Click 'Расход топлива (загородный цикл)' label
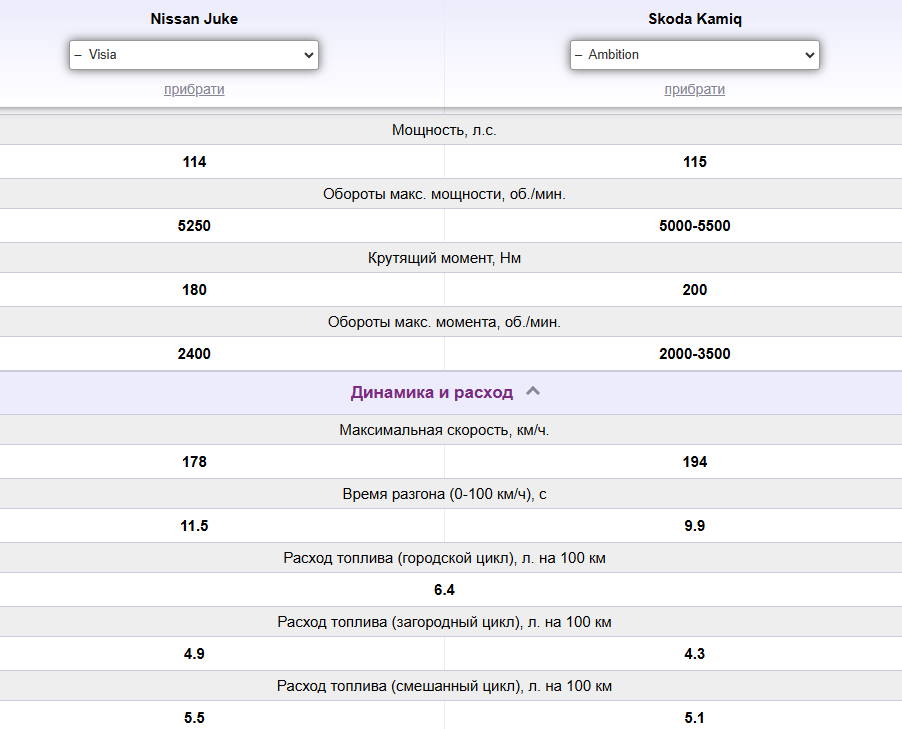 click(x=444, y=622)
